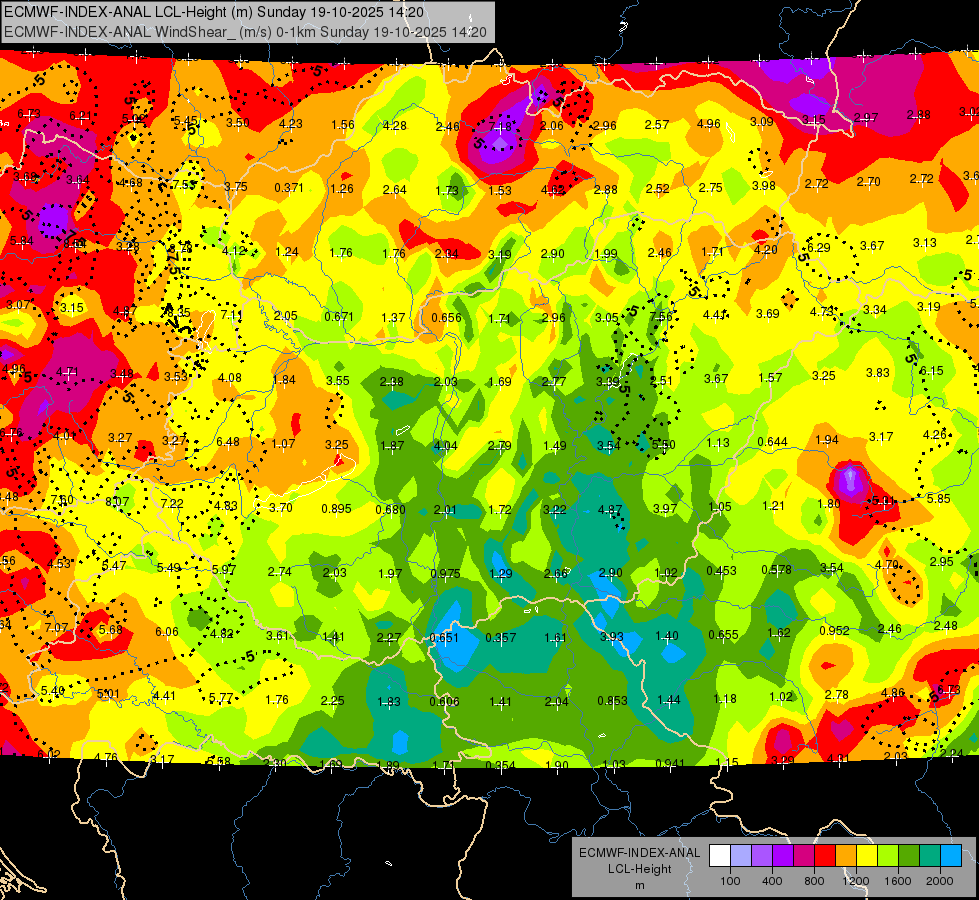Click the wind shear value 7.07
This screenshot has width=979, height=900.
pyautogui.click(x=56, y=627)
